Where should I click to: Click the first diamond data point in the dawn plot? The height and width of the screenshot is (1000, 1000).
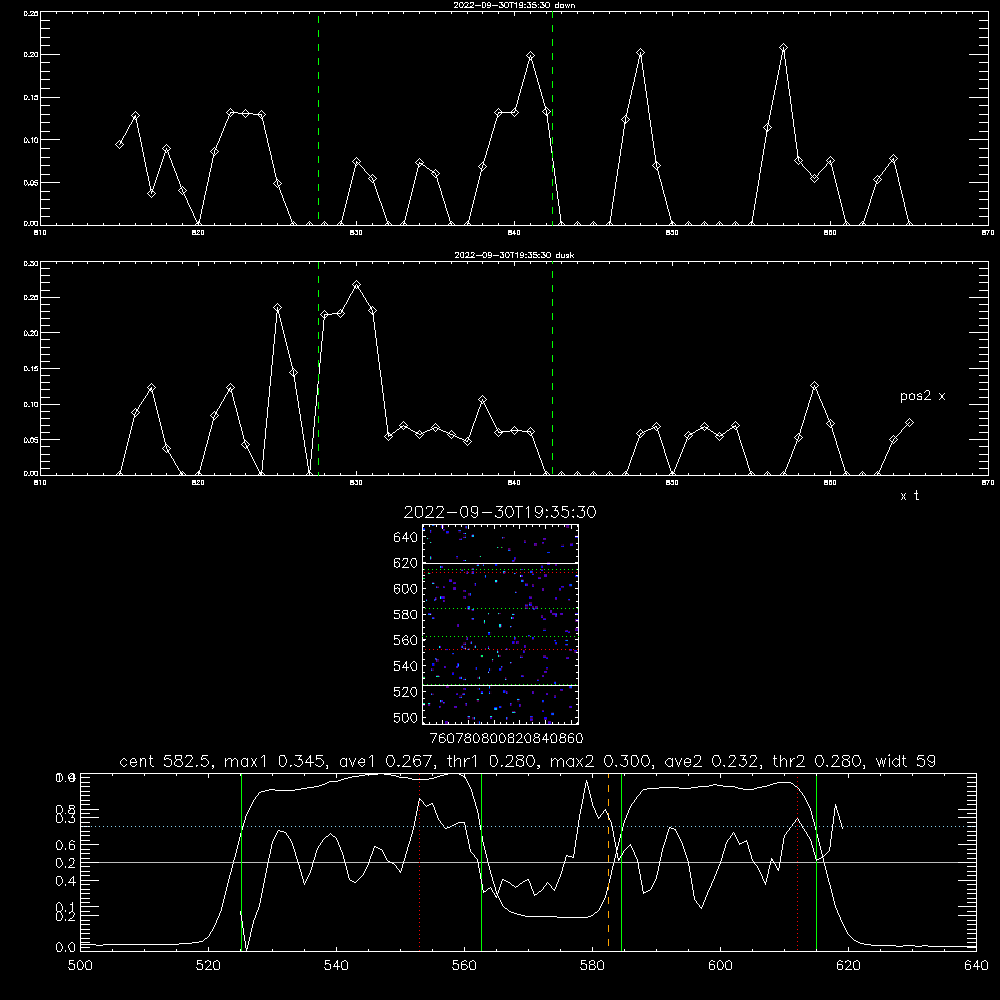119,145
